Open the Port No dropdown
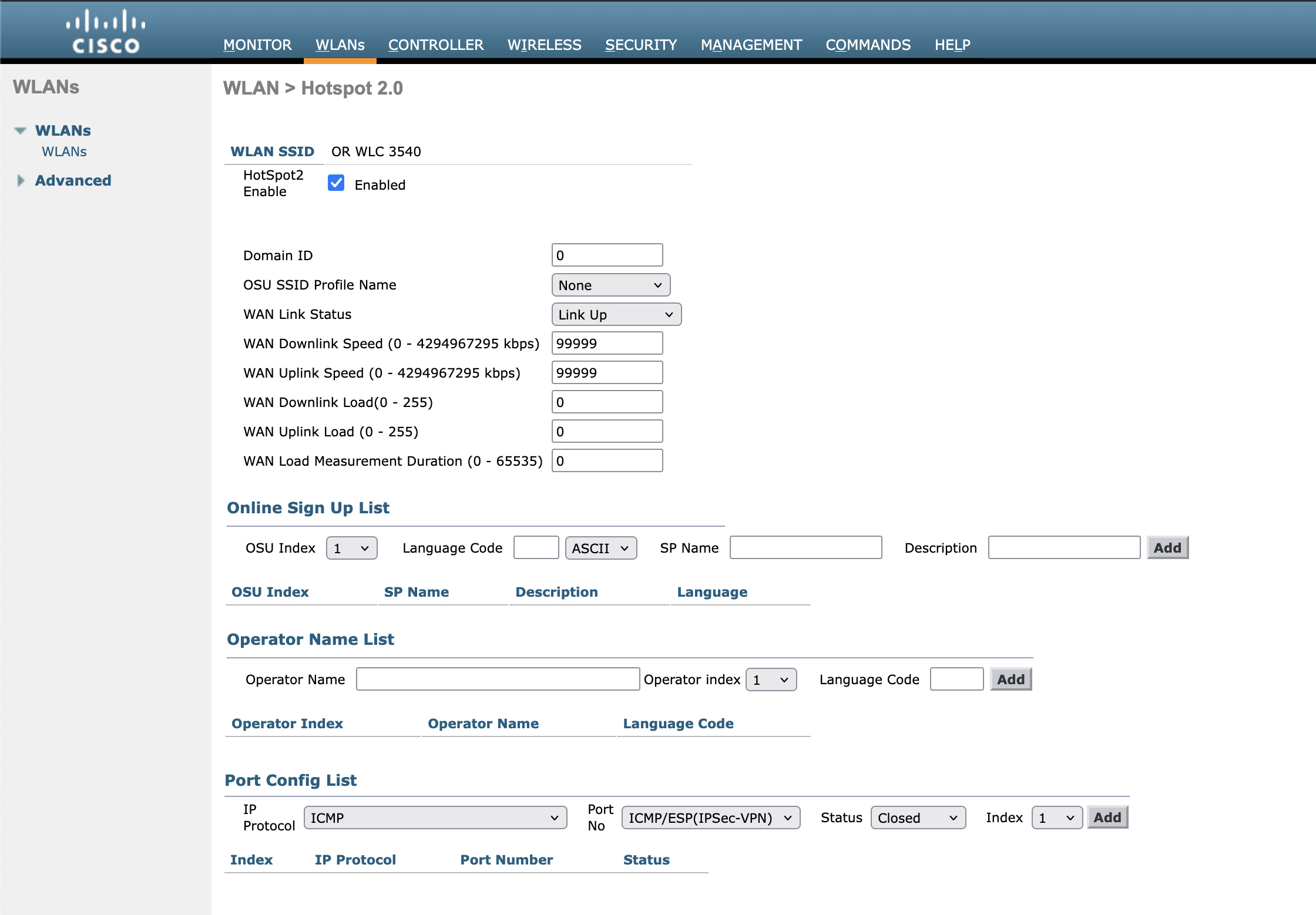Screen dimensions: 1316x915 711,818
